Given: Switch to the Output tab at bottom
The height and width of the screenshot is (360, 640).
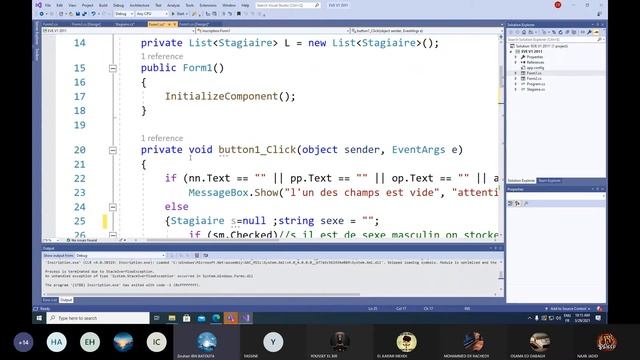Looking at the screenshot, I should coord(66,300).
